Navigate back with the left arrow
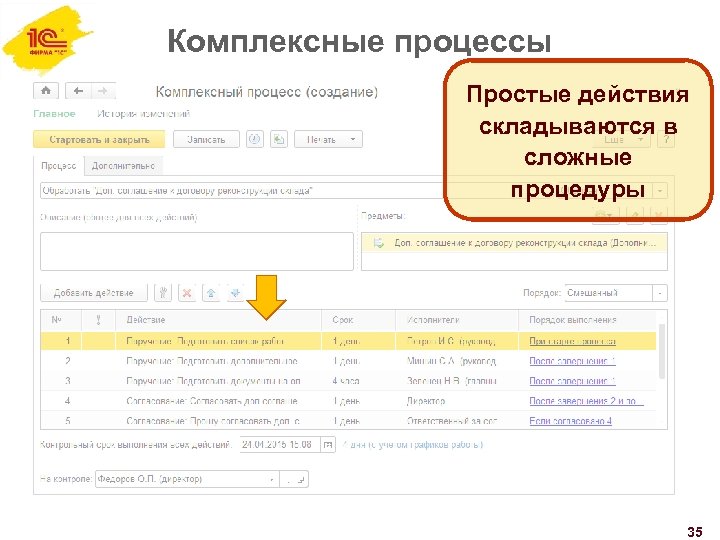This screenshot has width=720, height=540. point(79,91)
